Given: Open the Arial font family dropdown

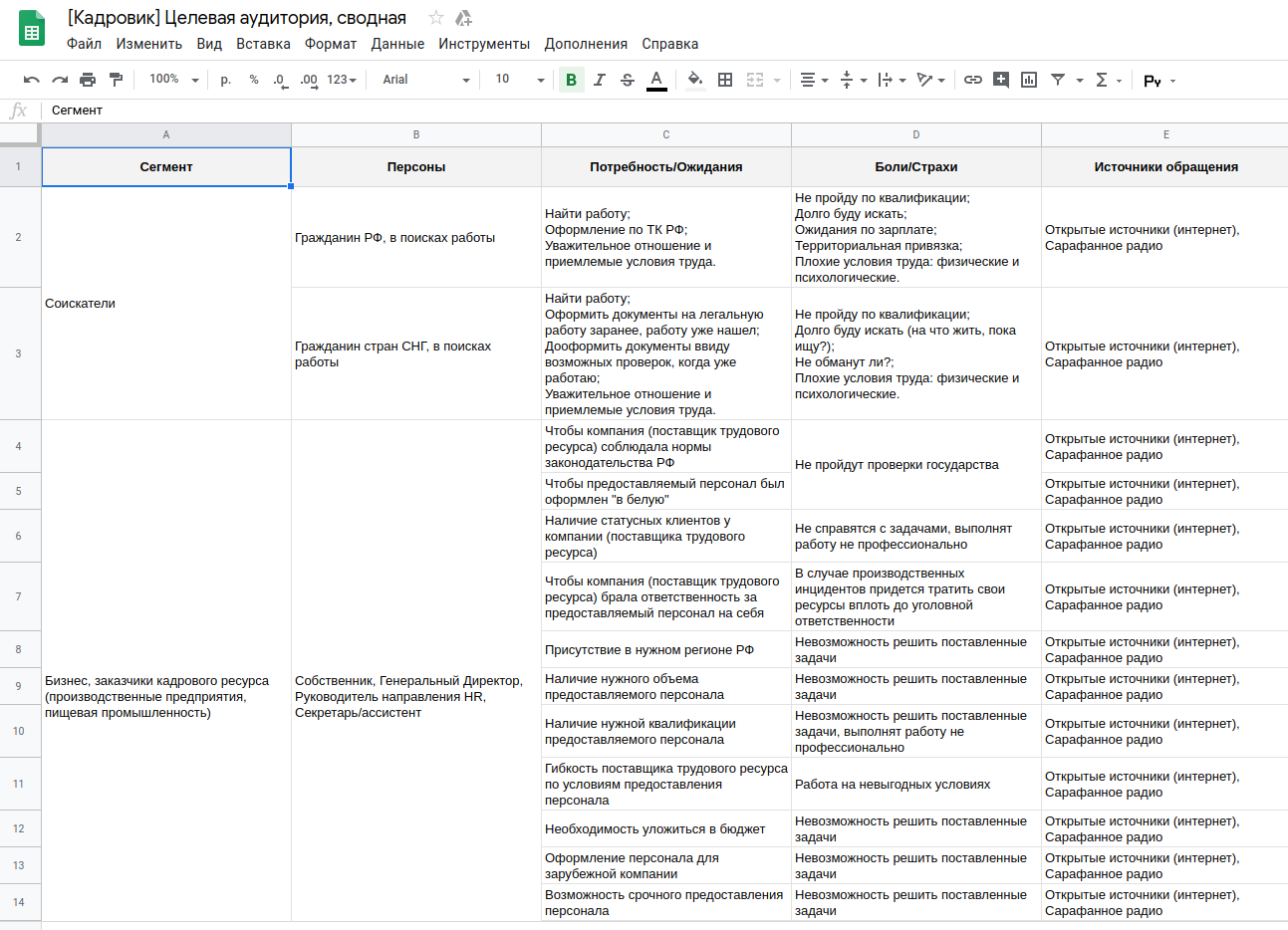Looking at the screenshot, I should (x=425, y=80).
